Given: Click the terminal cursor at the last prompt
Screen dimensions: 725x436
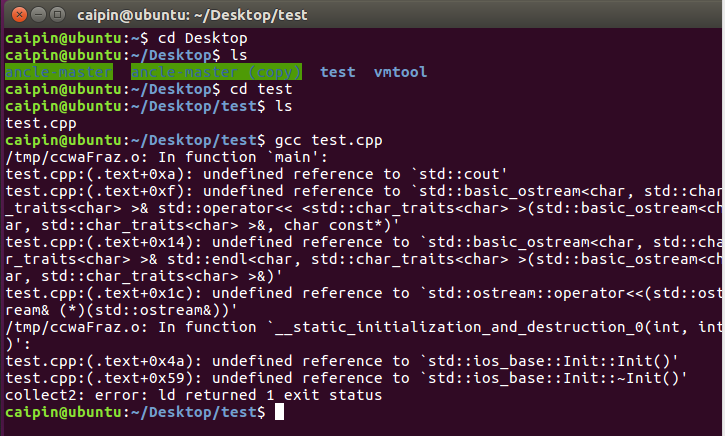Looking at the screenshot, I should pos(279,412).
